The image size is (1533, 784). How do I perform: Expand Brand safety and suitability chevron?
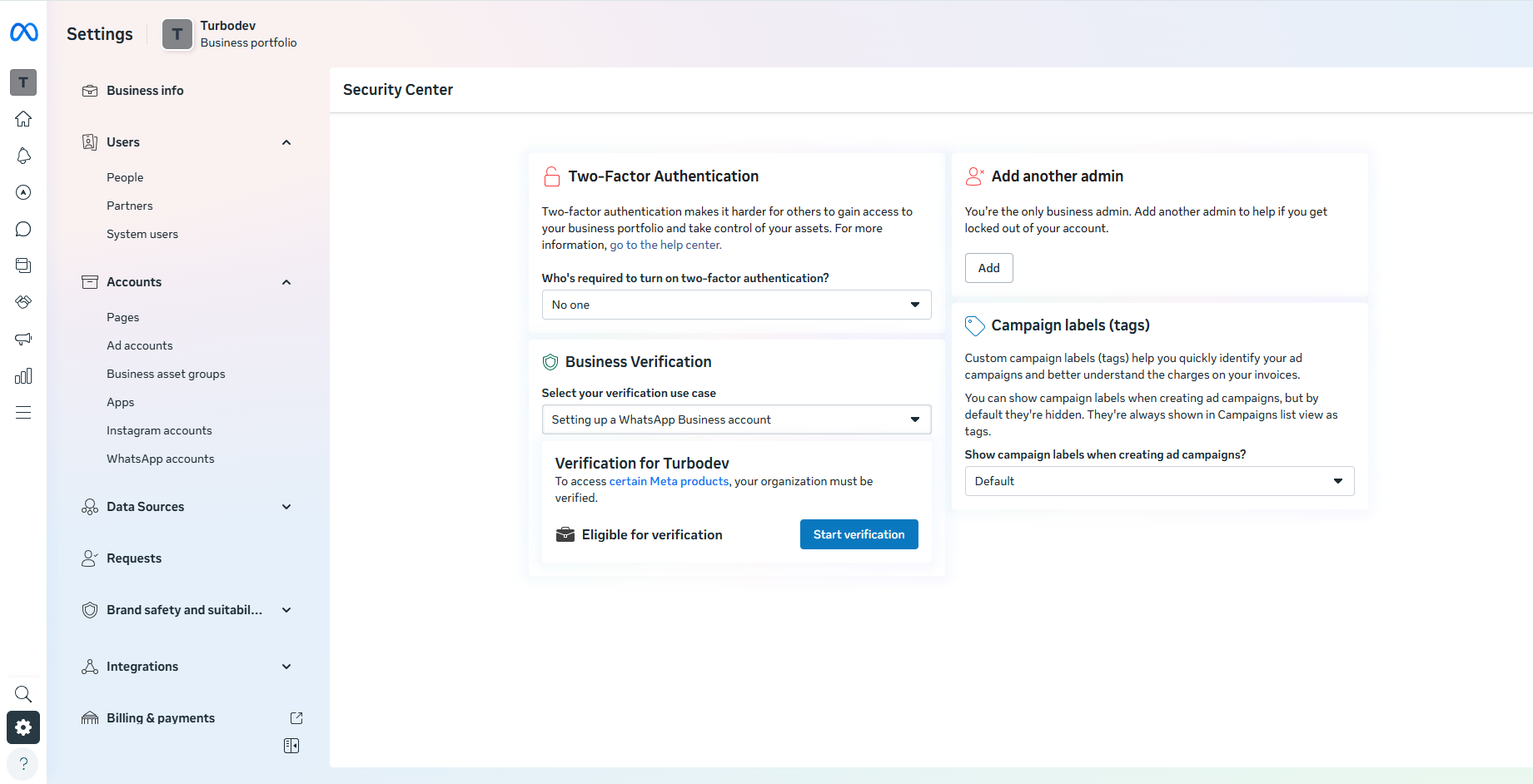[x=286, y=610]
